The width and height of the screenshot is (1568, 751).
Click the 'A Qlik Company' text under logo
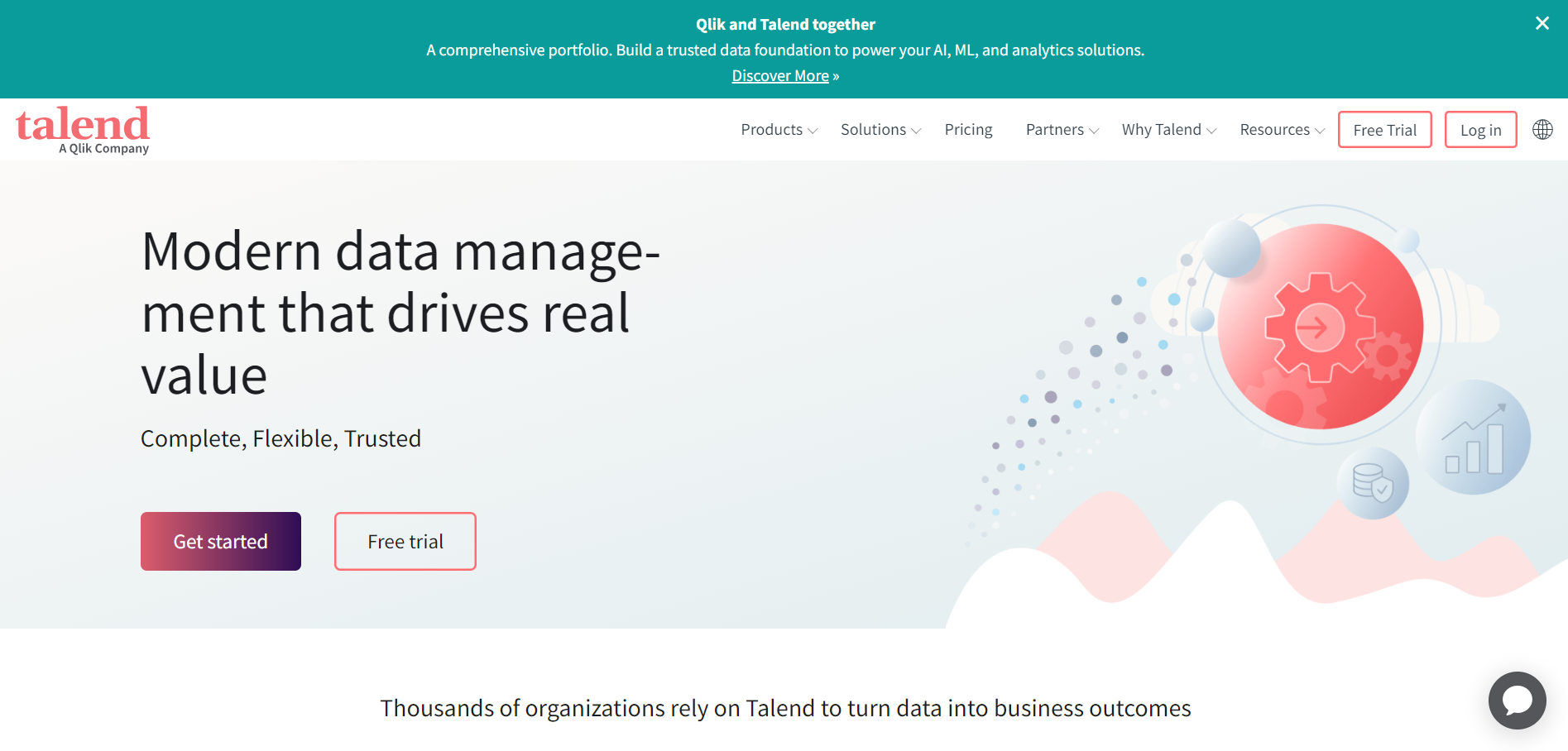pos(103,149)
